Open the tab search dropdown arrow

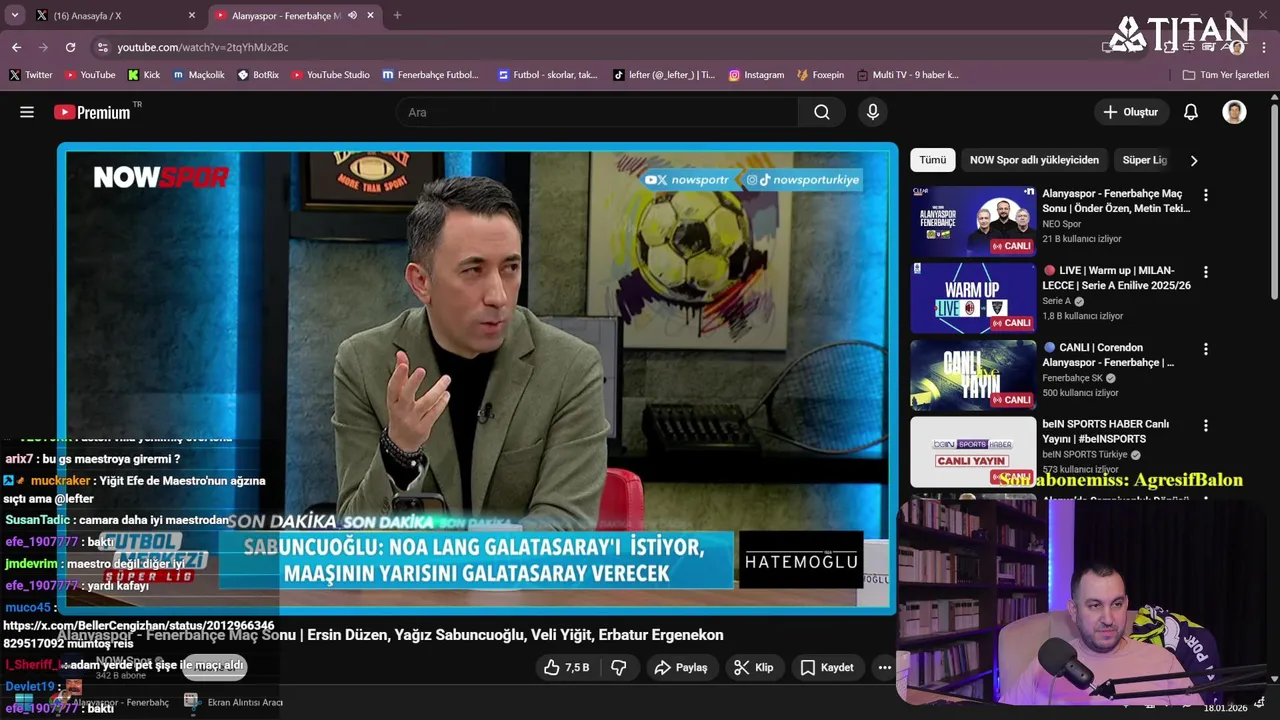tap(14, 15)
